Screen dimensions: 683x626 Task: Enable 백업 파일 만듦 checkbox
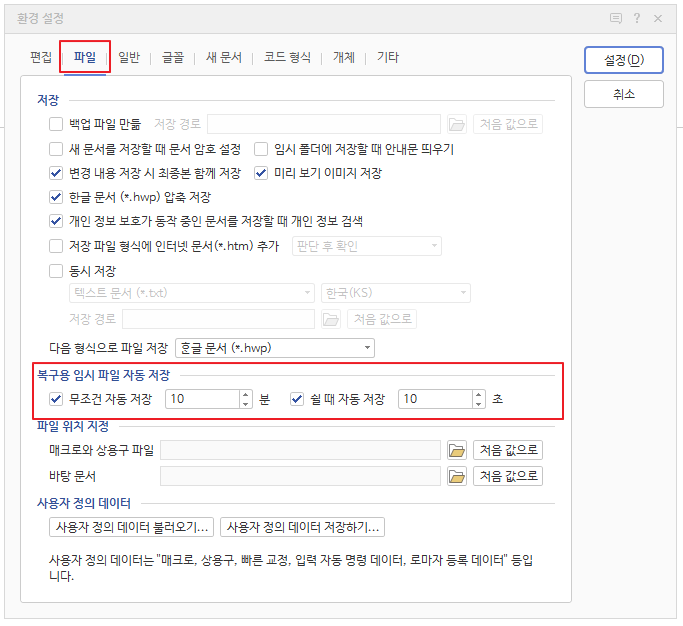pos(56,124)
